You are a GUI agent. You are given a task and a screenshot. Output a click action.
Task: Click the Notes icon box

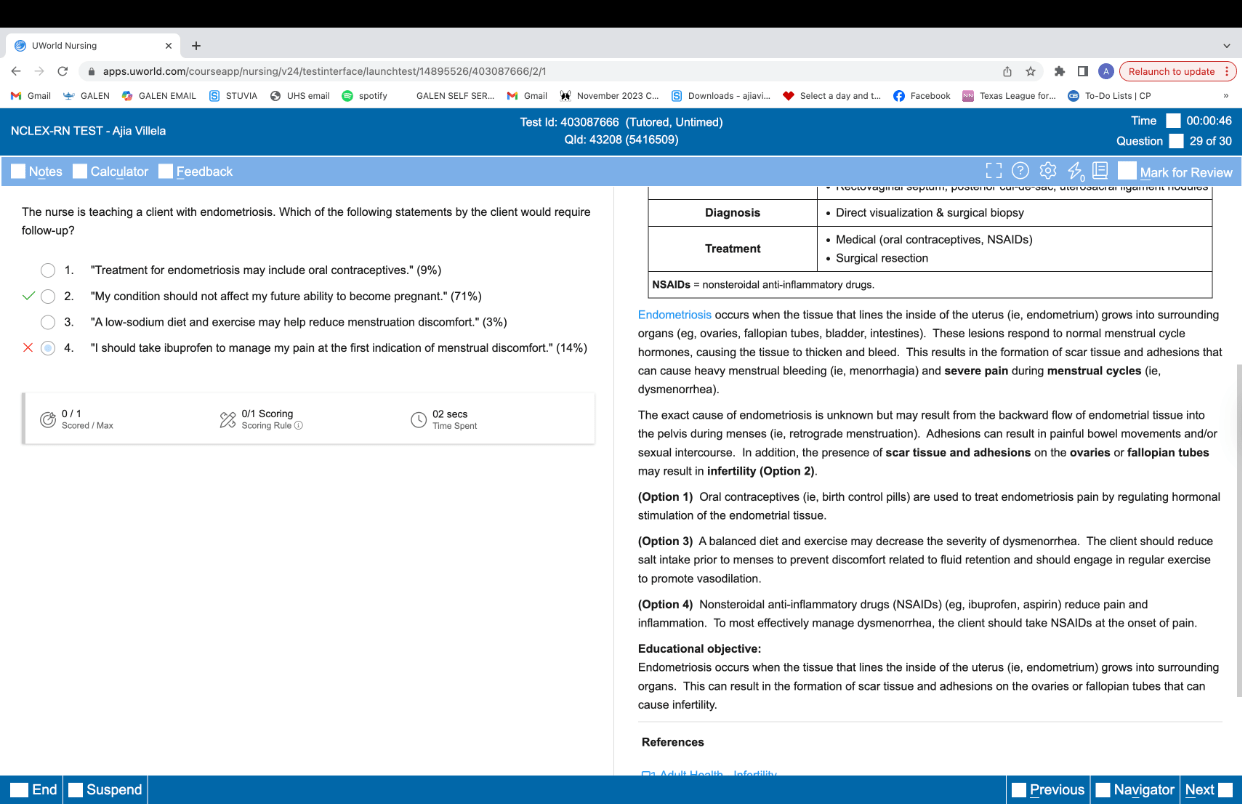coord(18,171)
